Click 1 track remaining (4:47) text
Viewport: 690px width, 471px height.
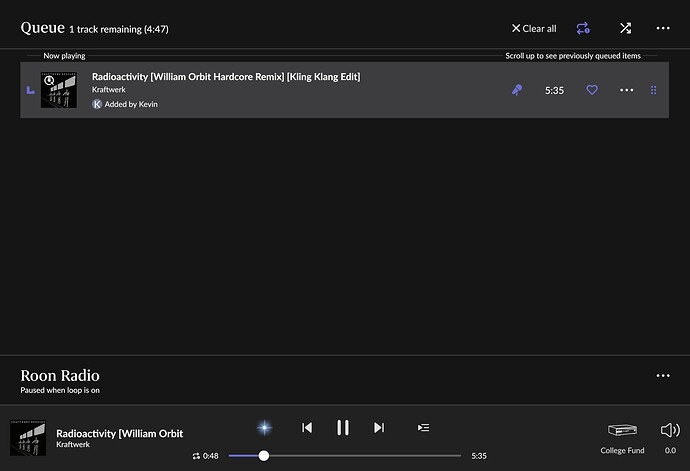[x=119, y=29]
